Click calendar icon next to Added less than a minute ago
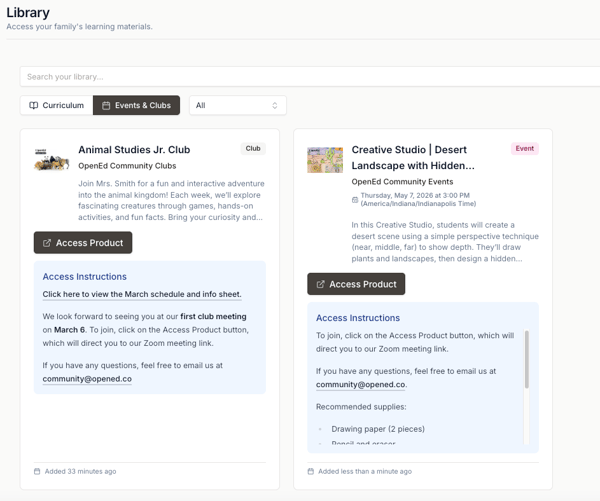 pos(311,471)
